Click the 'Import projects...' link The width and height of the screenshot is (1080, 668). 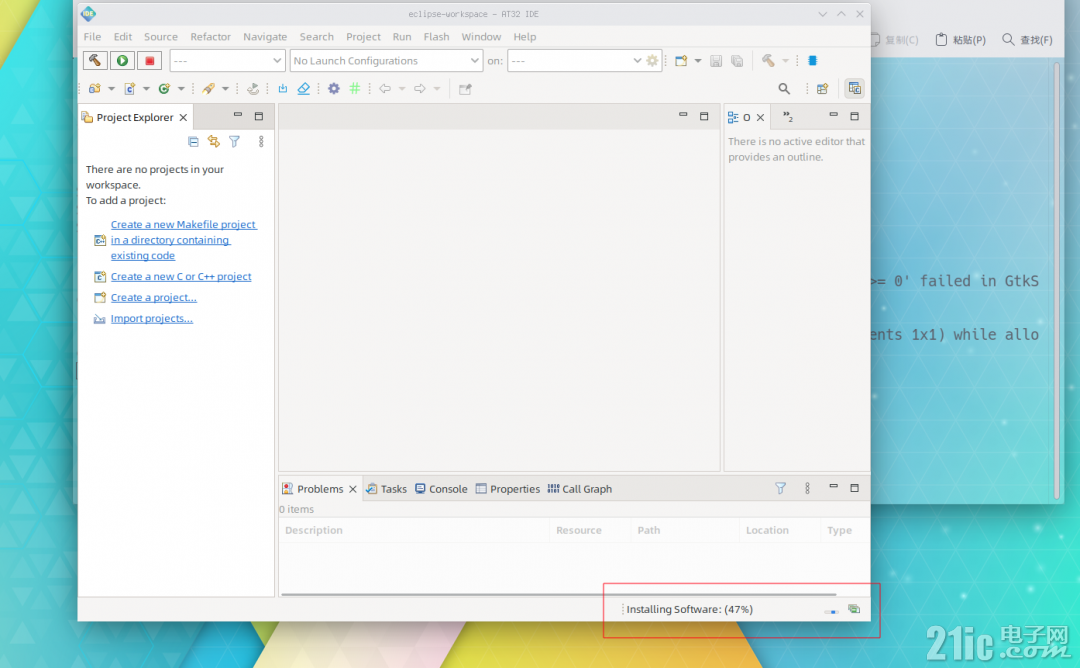pyautogui.click(x=152, y=318)
